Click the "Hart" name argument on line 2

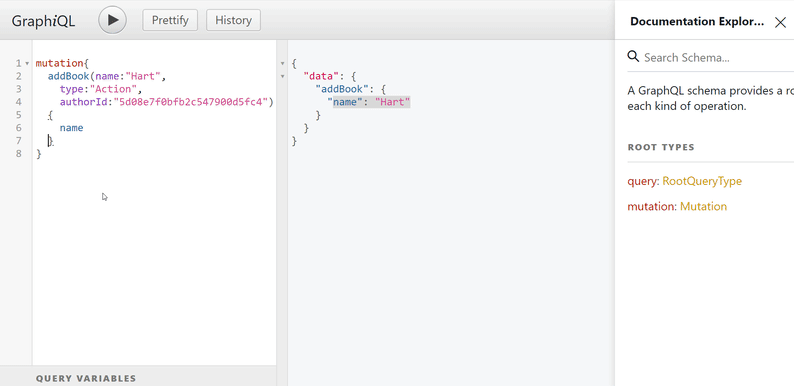point(143,76)
